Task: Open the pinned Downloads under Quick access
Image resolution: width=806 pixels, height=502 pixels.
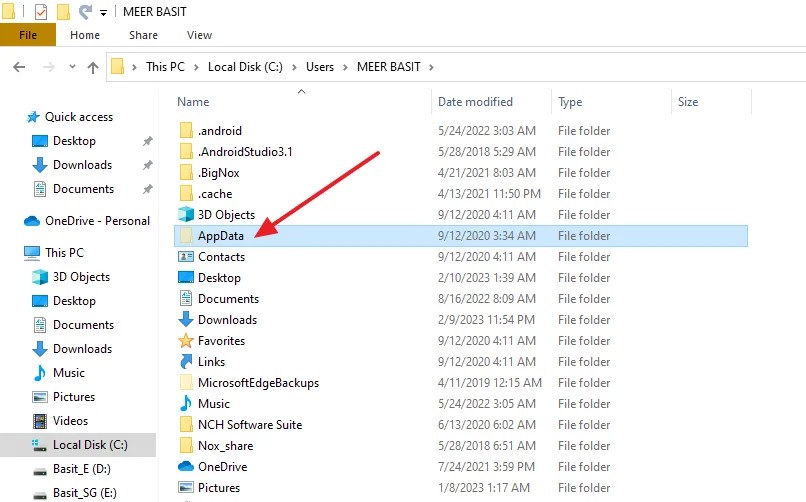Action: (82, 165)
